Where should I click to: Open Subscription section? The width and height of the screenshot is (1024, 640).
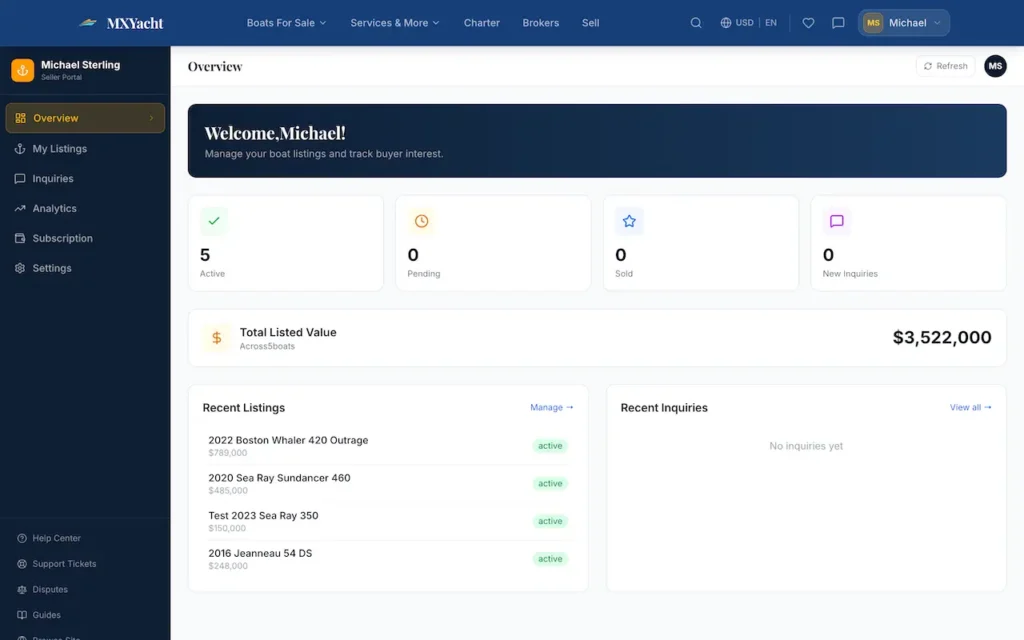(x=85, y=238)
